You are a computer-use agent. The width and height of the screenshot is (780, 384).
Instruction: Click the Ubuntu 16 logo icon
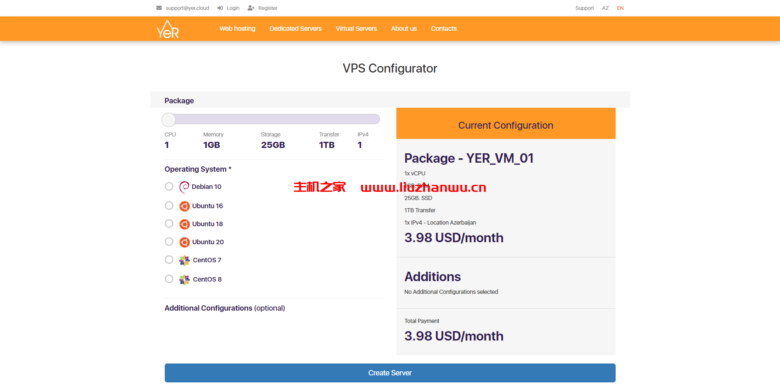[184, 206]
